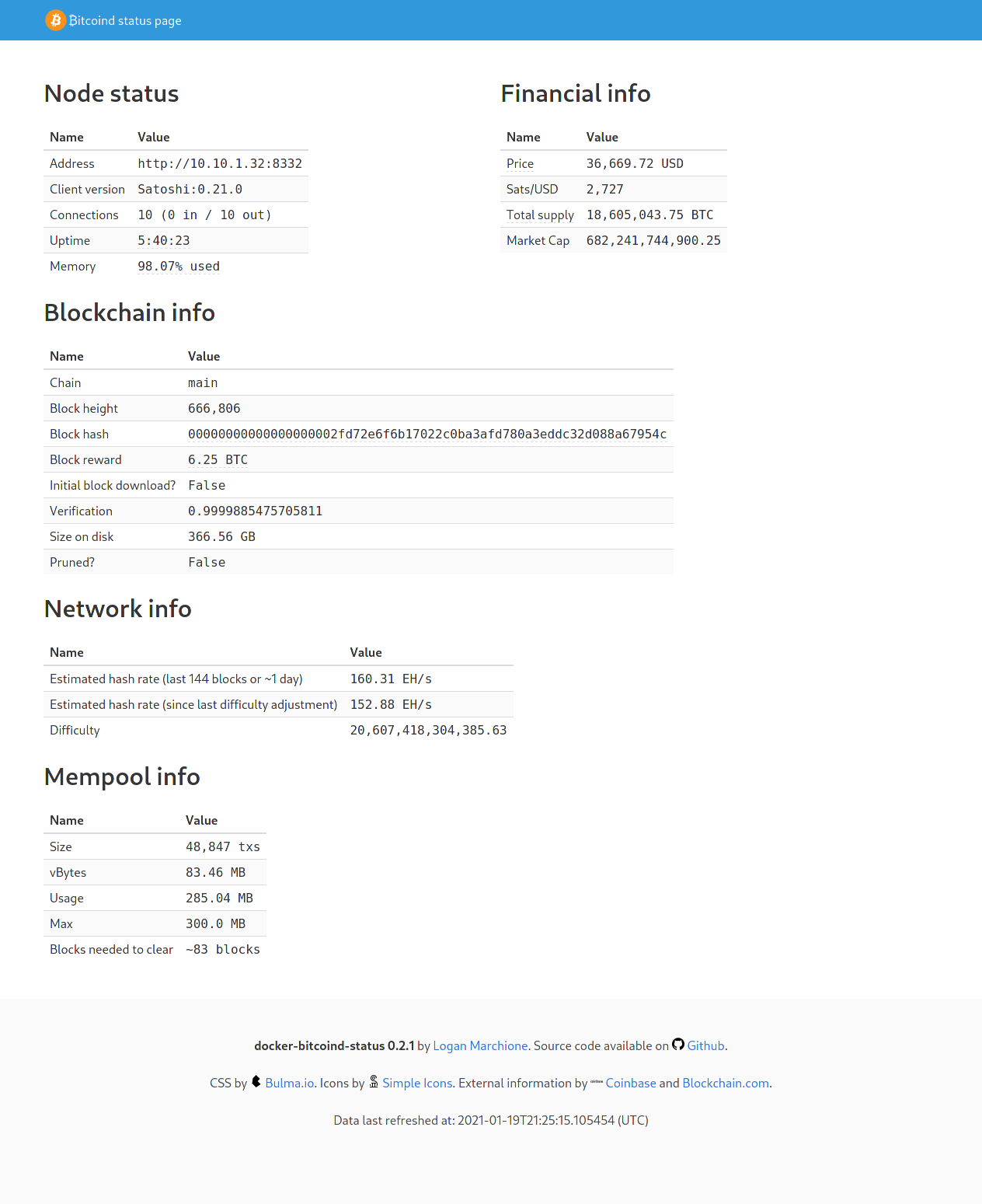Viewport: 982px width, 1204px height.
Task: Click the market cap 682,241,744,900.25
Action: click(x=653, y=240)
